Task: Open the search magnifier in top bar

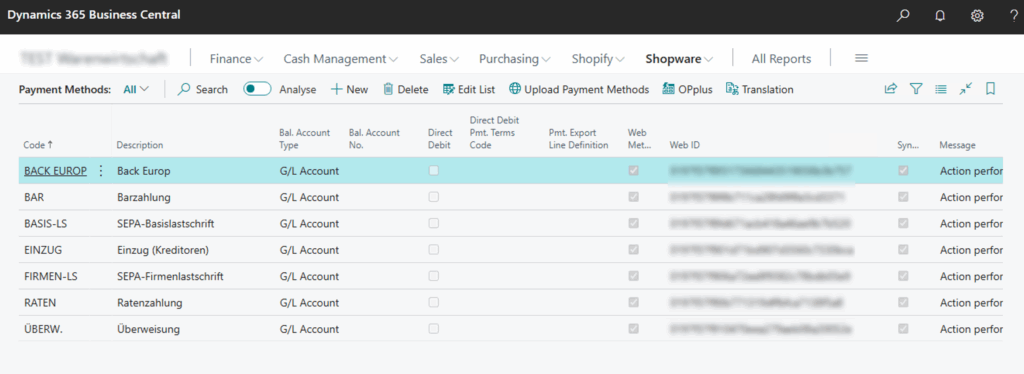Action: coord(903,16)
